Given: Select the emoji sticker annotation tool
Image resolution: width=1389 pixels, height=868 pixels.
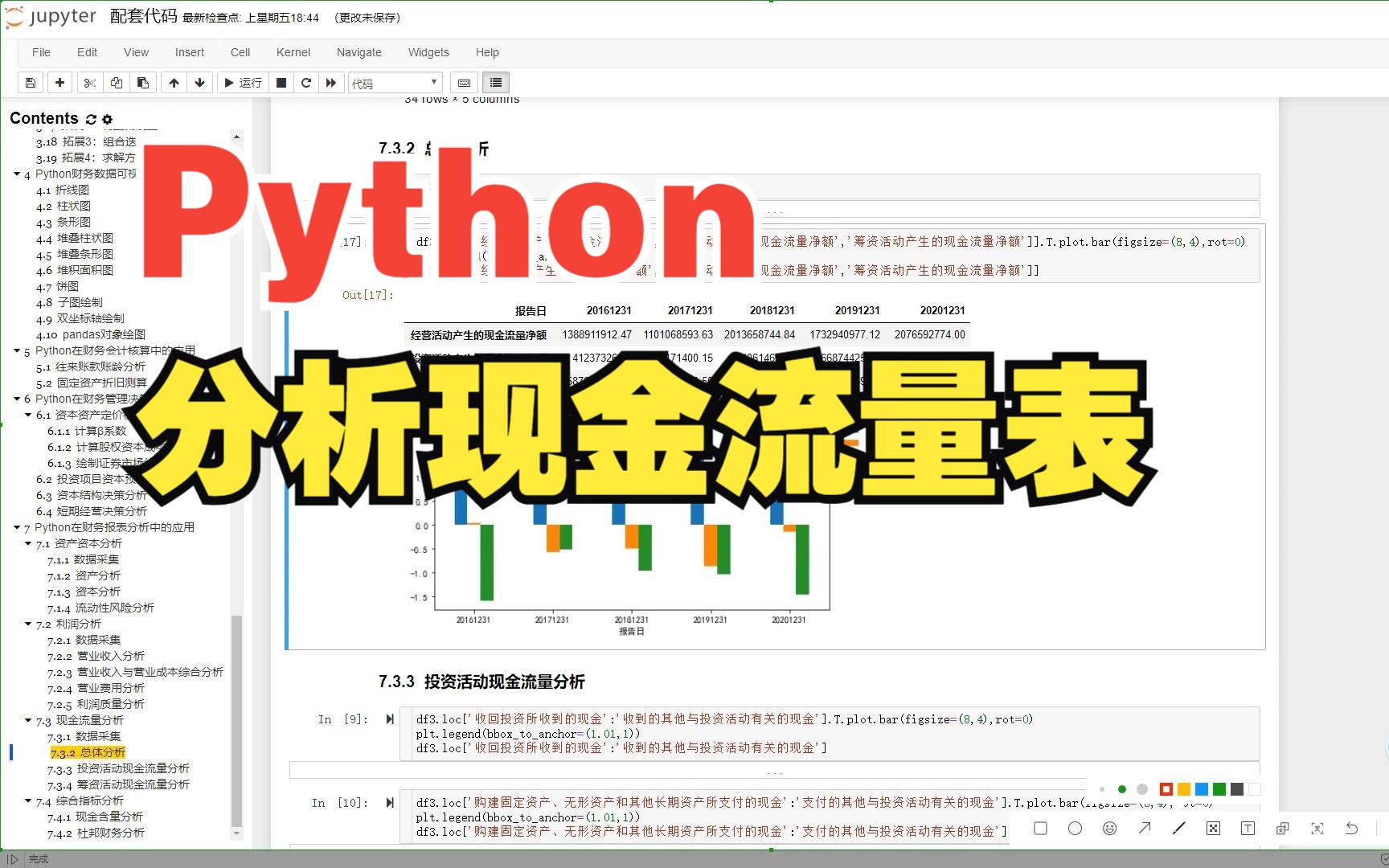Looking at the screenshot, I should (1109, 828).
